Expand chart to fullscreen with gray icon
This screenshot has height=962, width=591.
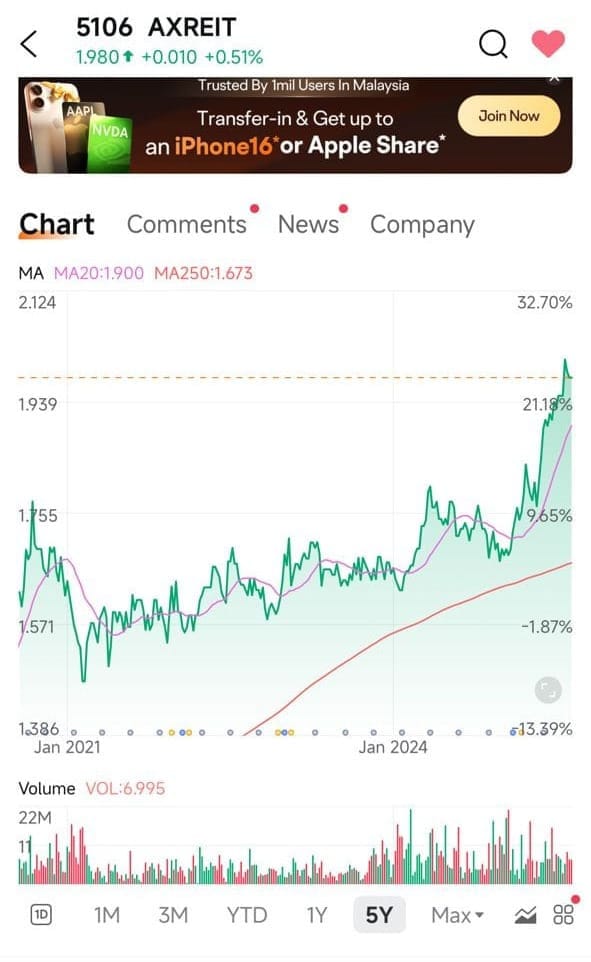(x=548, y=690)
